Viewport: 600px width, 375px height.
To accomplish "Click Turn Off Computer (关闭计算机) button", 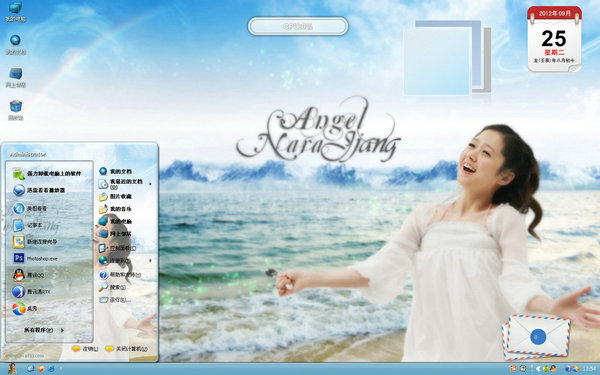I will tap(126, 349).
